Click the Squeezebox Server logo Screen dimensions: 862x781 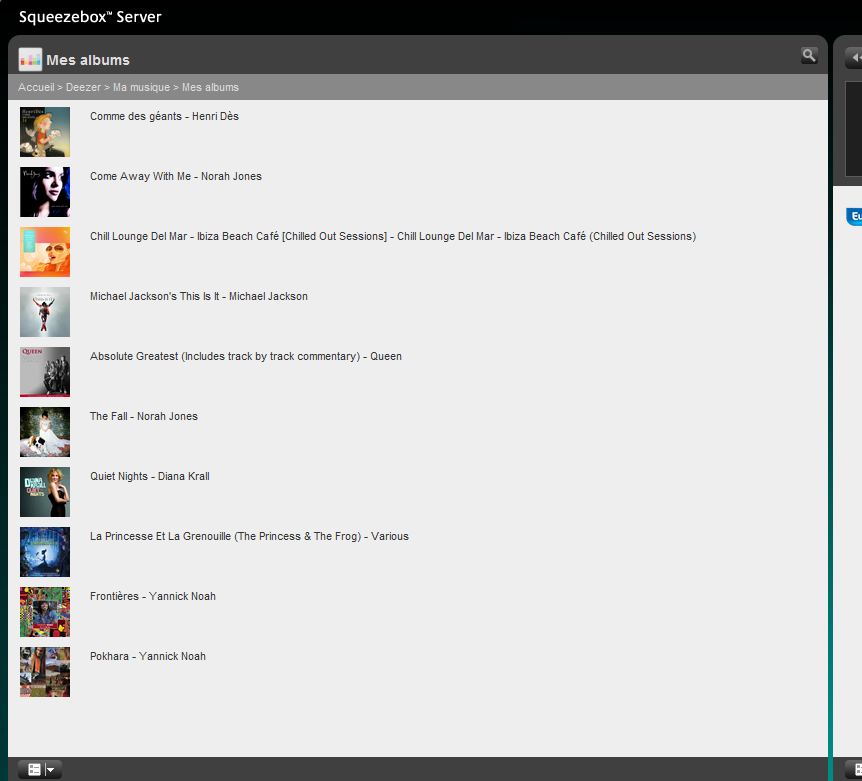tap(90, 17)
